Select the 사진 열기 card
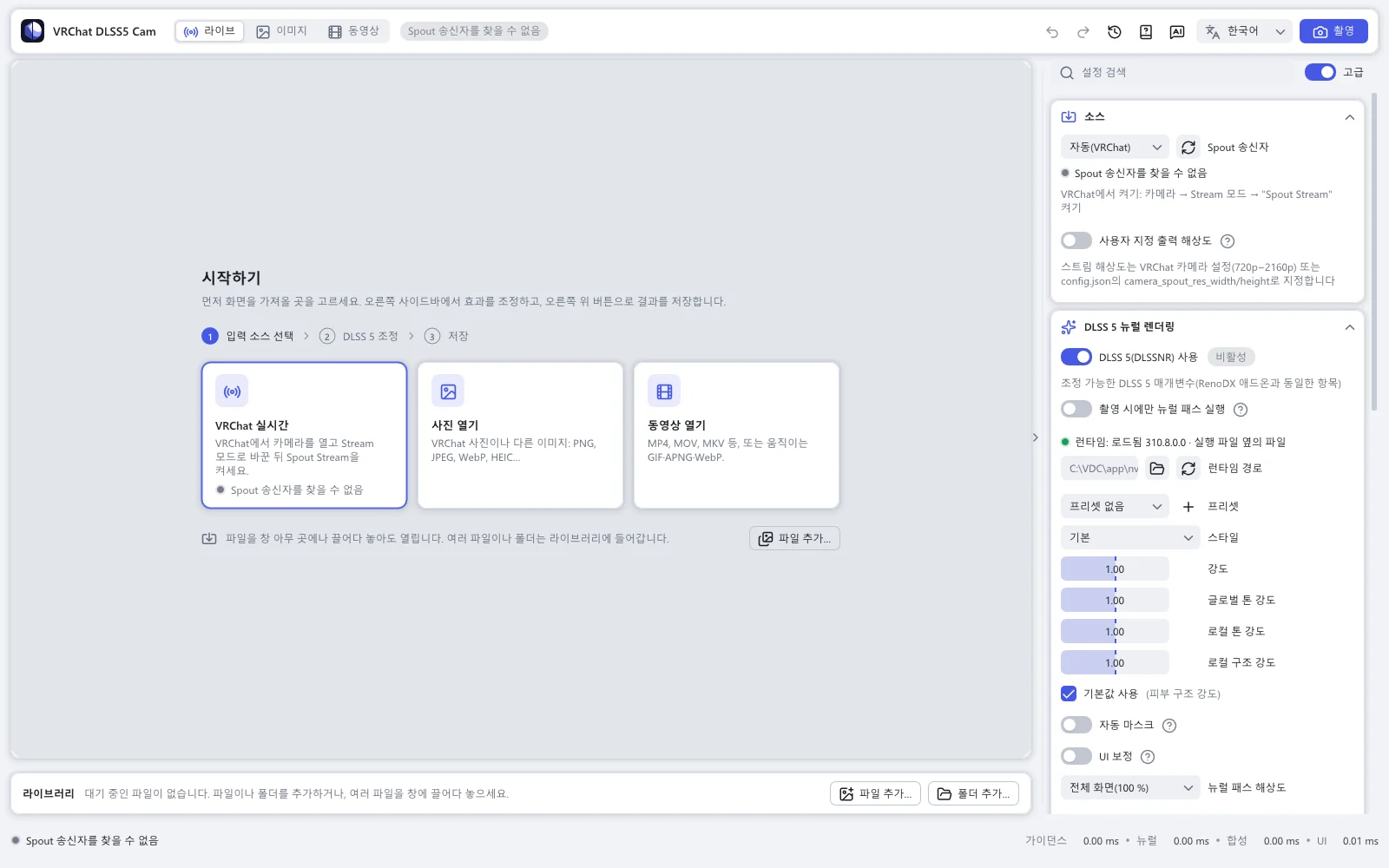Screen dimensions: 1389x868 tap(520, 435)
